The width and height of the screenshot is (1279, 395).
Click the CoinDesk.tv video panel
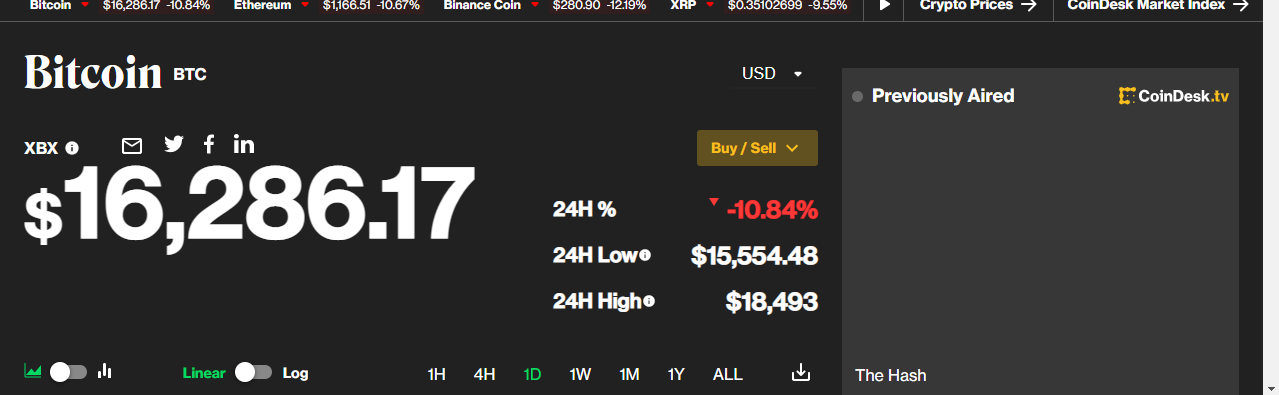click(x=1040, y=231)
